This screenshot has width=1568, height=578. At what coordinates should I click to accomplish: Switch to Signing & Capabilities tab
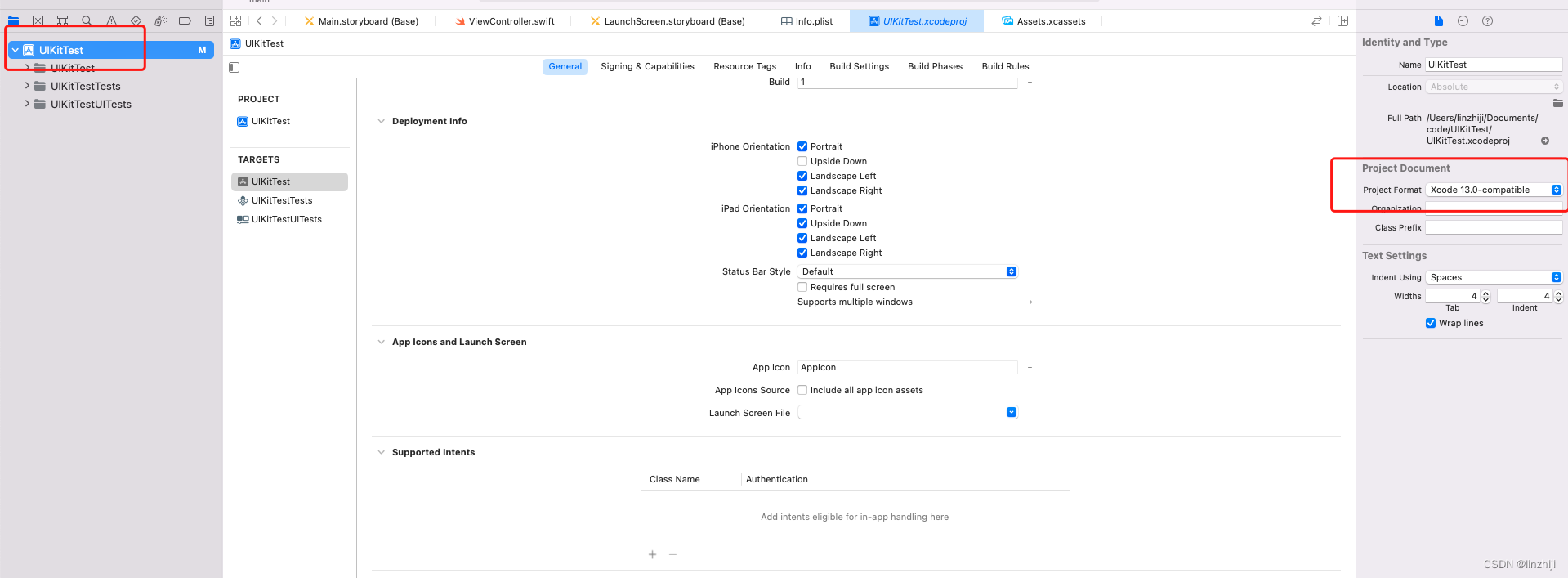click(647, 66)
